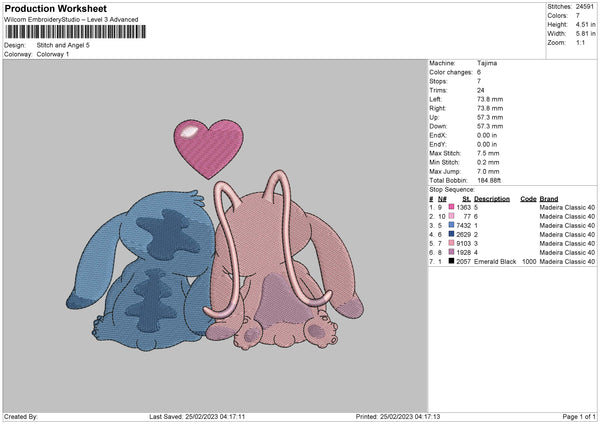Click the machine value 'Tajima'

tap(487, 63)
